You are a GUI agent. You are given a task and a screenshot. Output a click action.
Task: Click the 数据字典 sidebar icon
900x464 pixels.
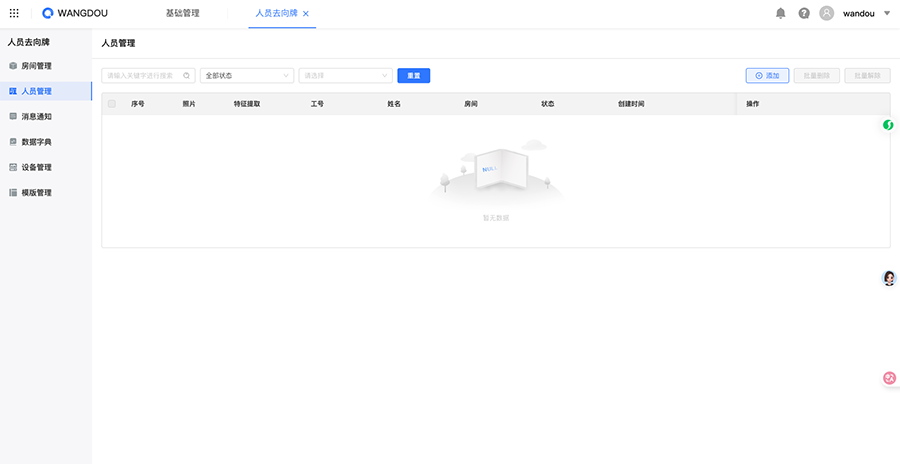[x=13, y=142]
